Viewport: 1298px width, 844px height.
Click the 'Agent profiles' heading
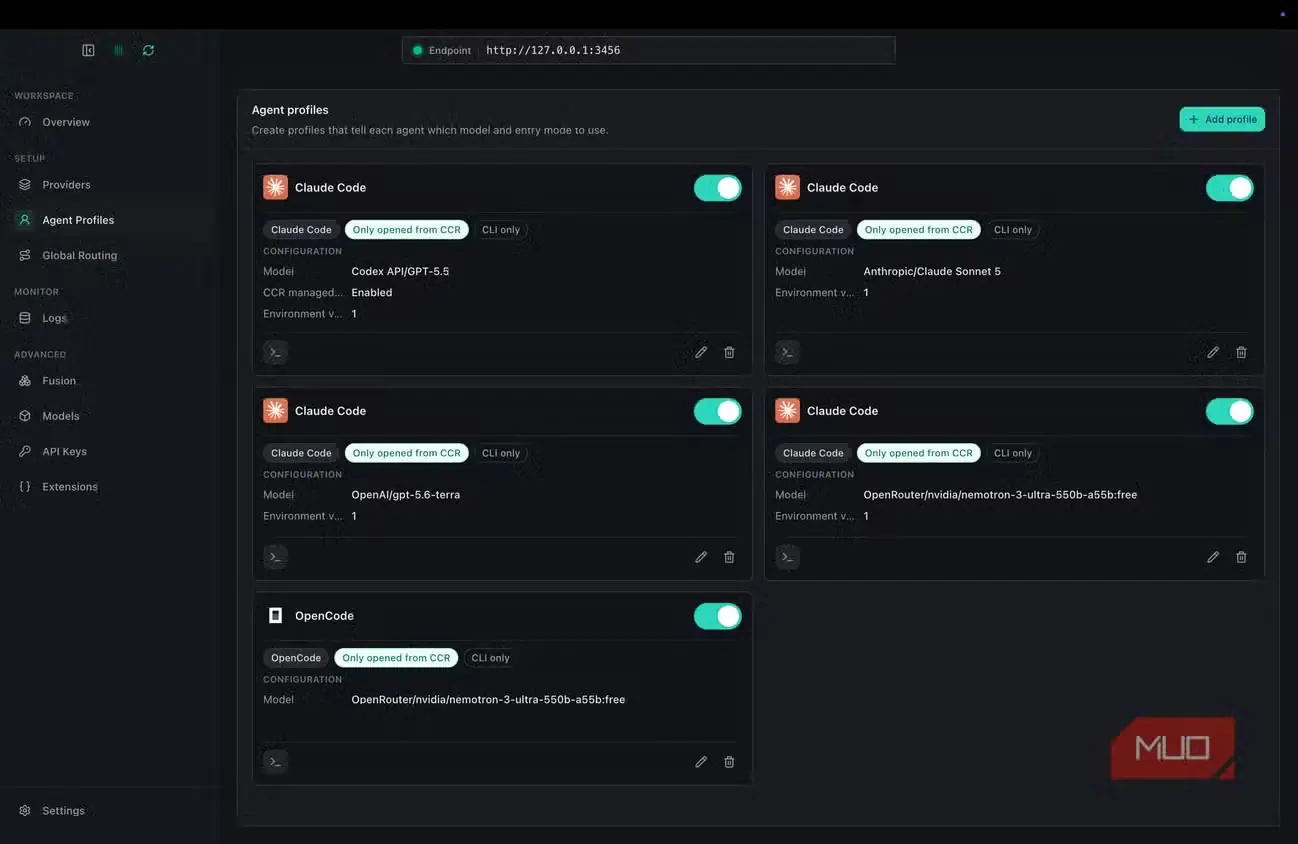(290, 110)
